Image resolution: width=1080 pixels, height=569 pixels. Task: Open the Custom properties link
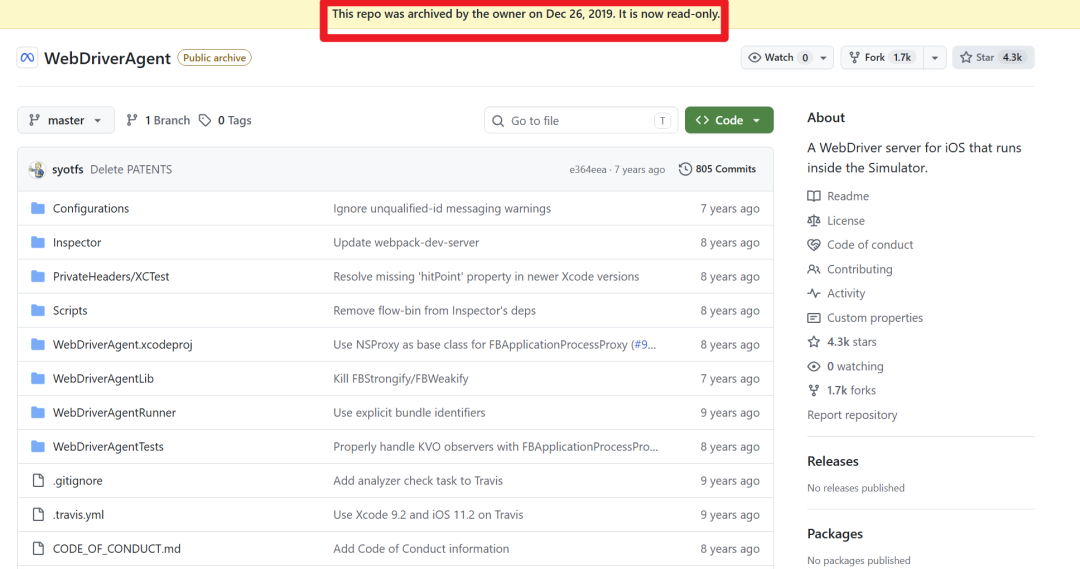875,318
